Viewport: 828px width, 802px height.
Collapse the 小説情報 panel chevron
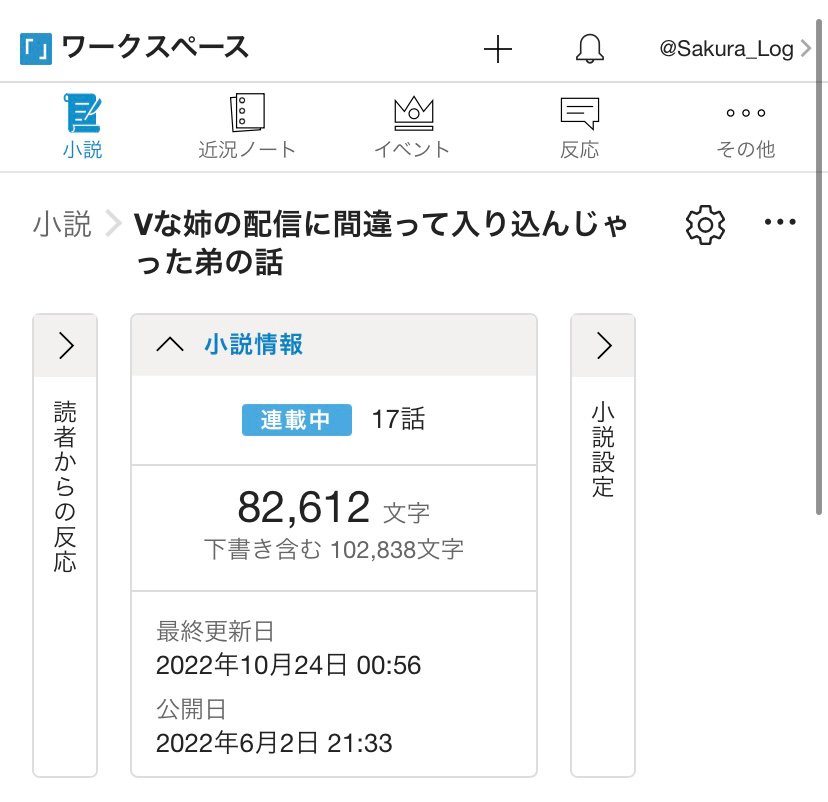click(x=170, y=345)
